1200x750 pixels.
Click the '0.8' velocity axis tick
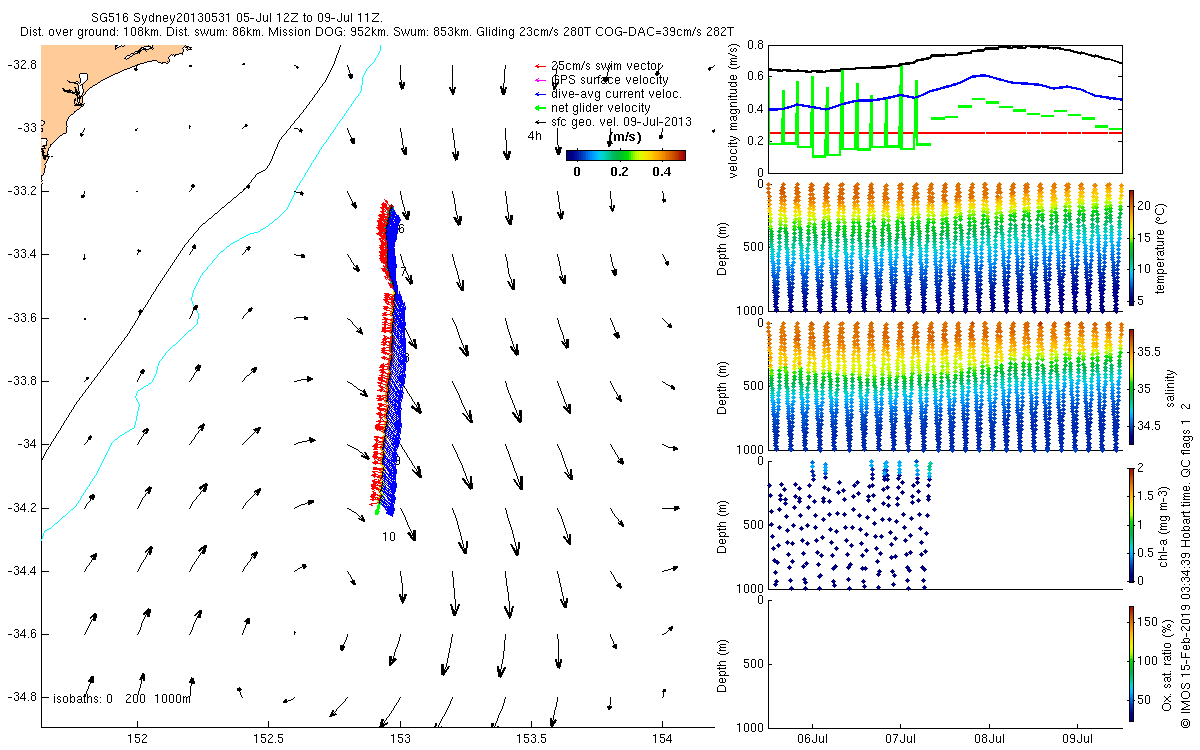click(754, 46)
